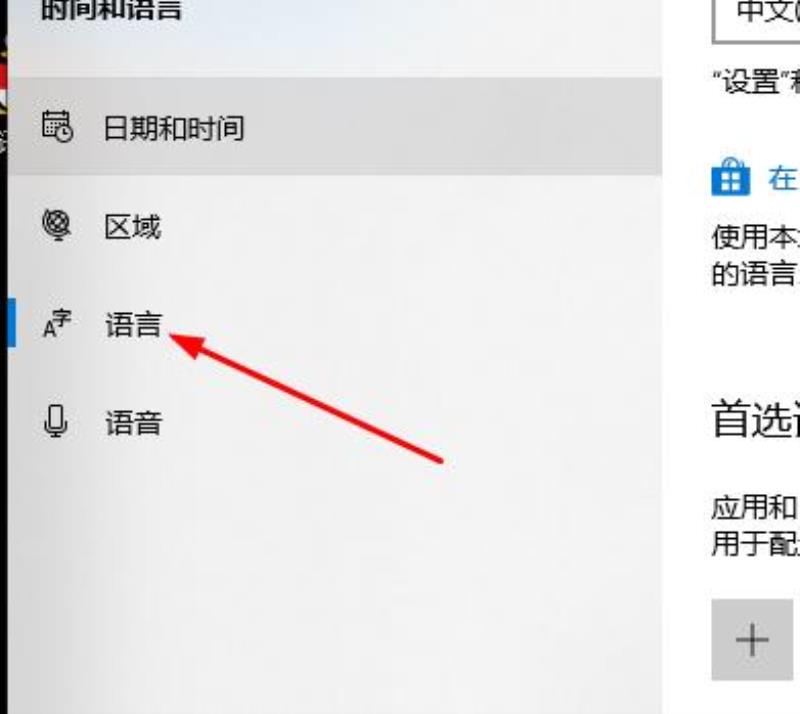Go to the 区域 settings section
This screenshot has width=800, height=714.
[133, 227]
